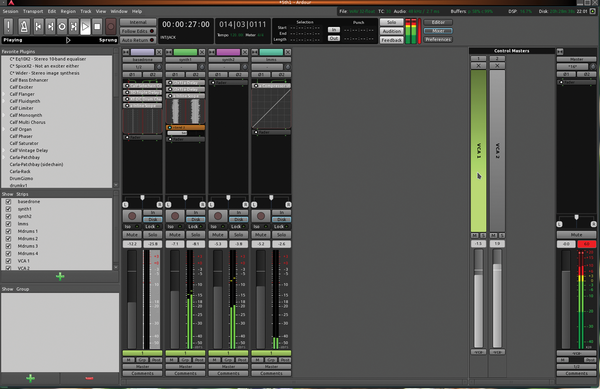The image size is (600, 389).
Task: Arm record on the synth1 strip
Action: tap(175, 216)
